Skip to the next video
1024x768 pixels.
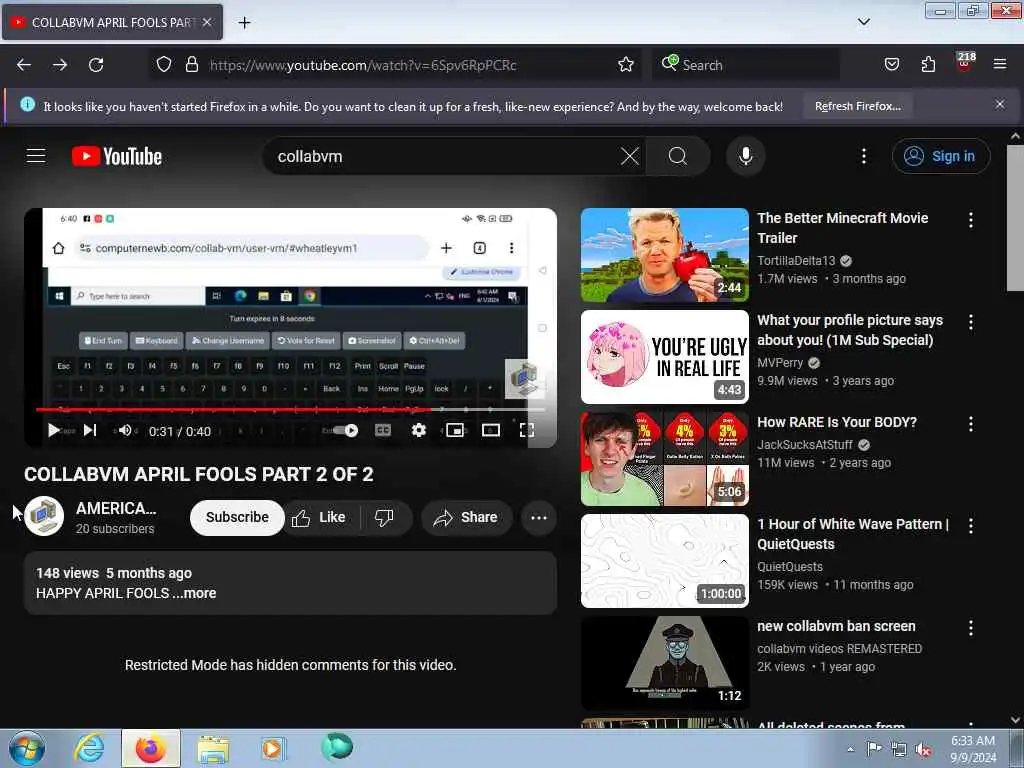(x=90, y=430)
